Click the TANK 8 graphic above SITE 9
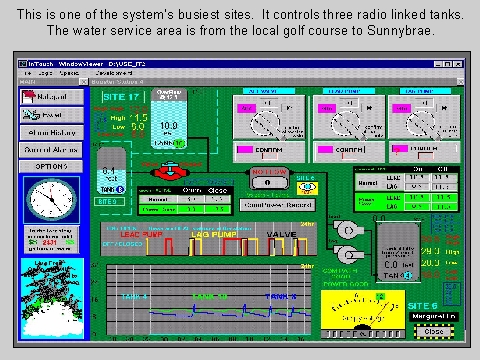 point(111,171)
